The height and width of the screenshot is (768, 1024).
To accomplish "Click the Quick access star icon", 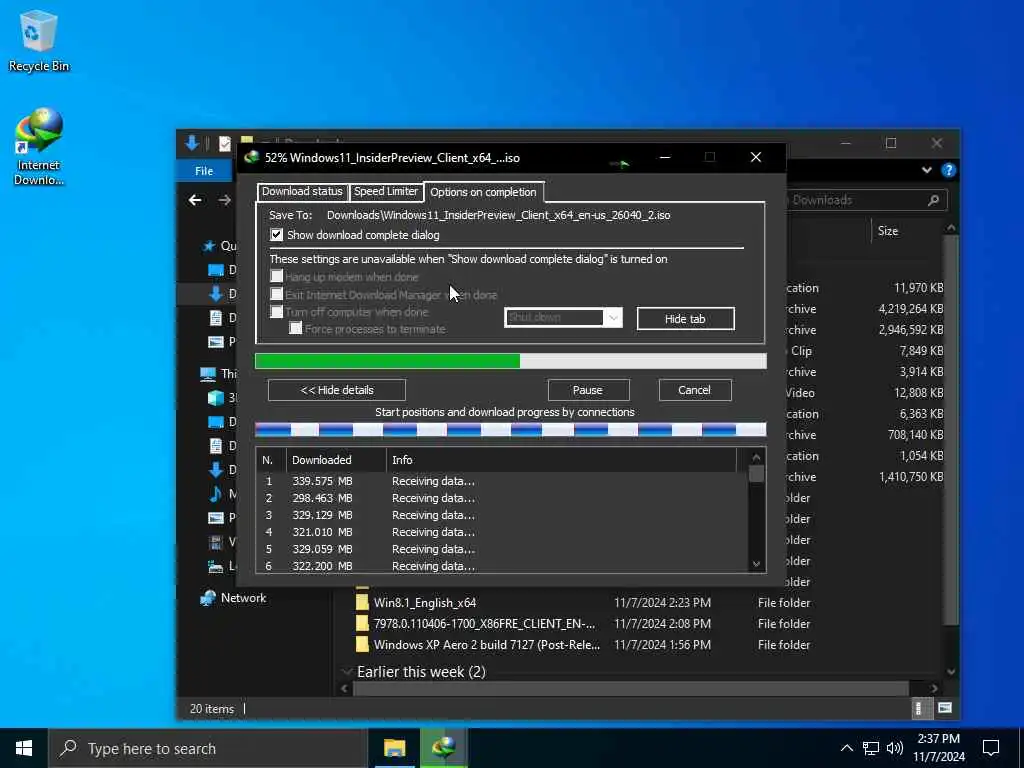I will pos(209,246).
